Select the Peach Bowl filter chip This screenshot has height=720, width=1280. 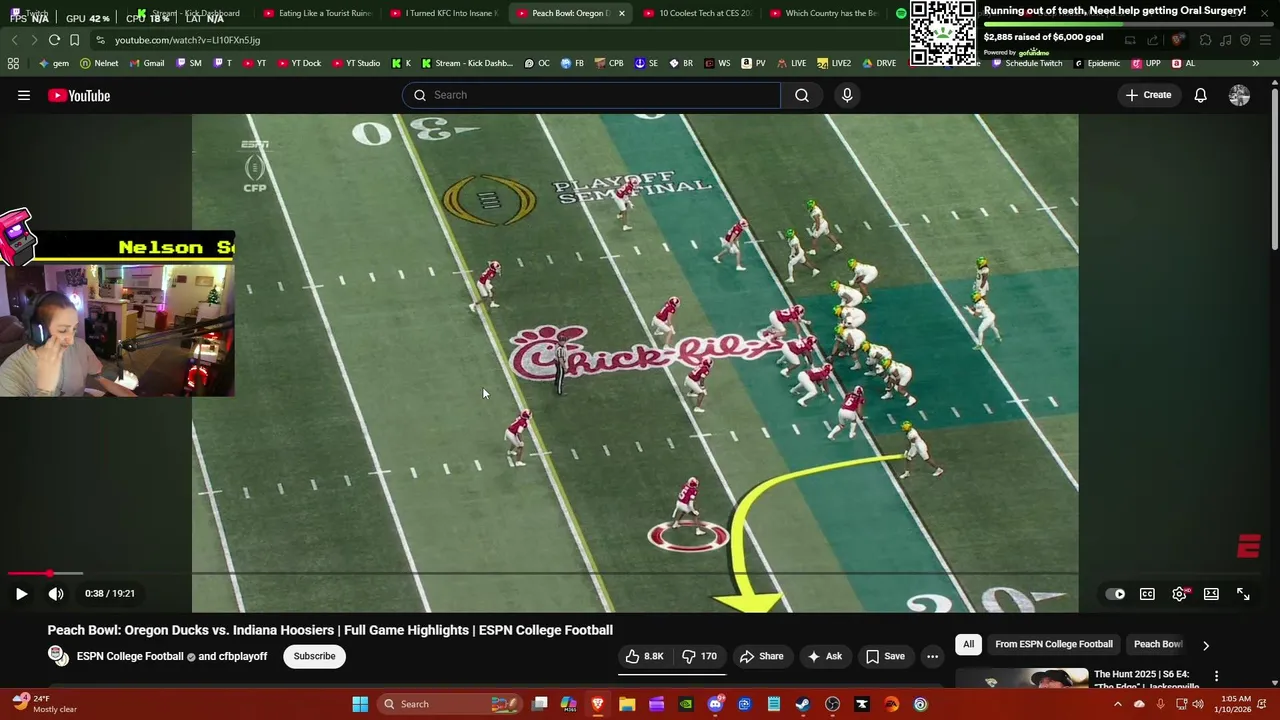tap(1157, 644)
